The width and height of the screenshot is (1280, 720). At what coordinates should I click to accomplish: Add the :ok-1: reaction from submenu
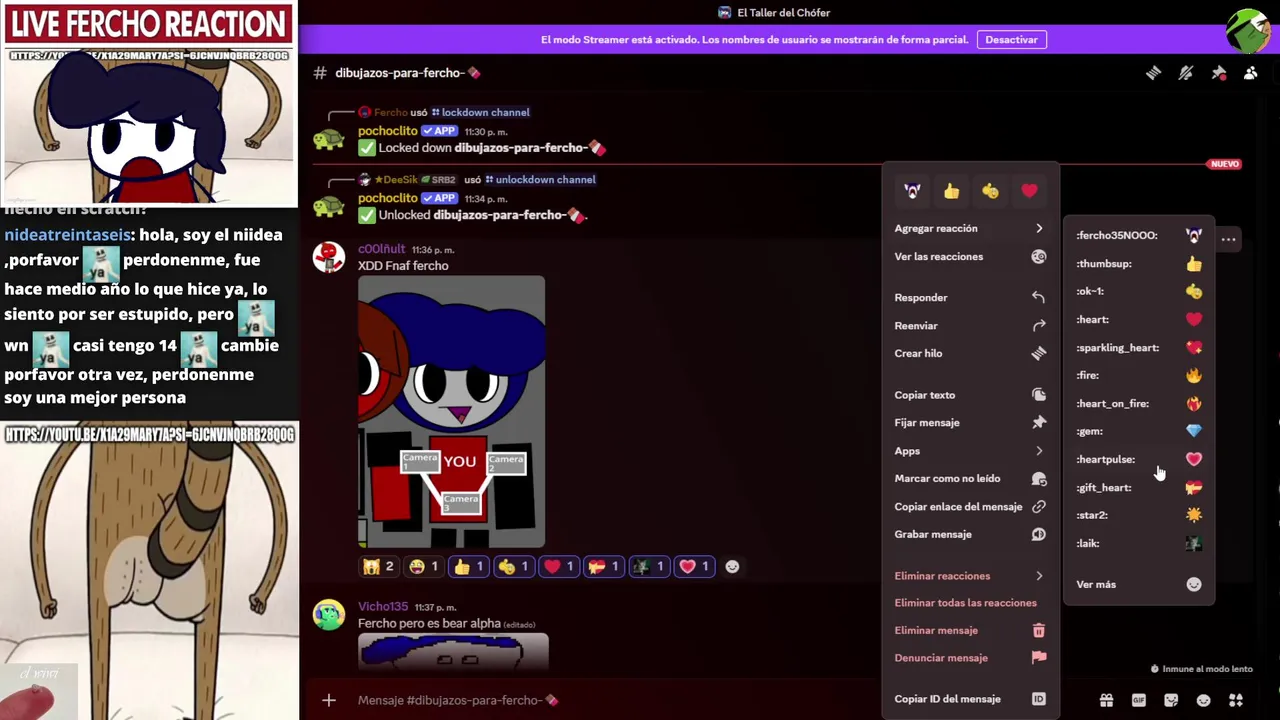[1139, 291]
